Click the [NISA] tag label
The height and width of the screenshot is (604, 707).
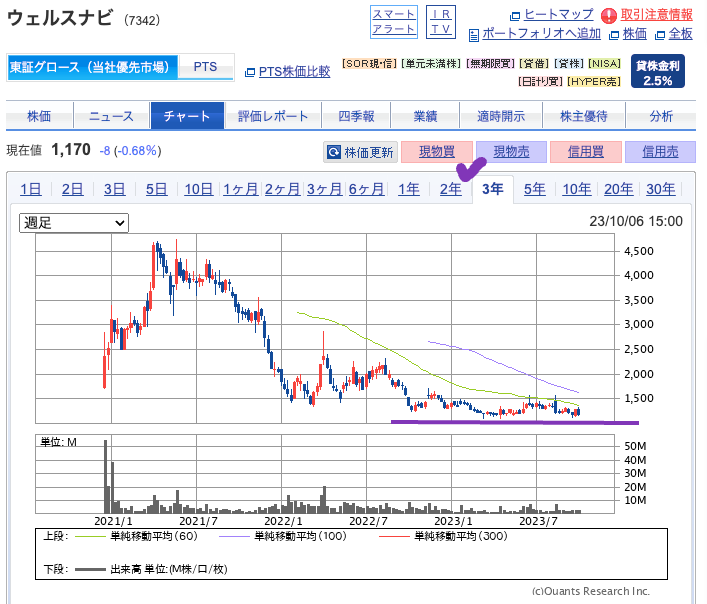point(605,64)
